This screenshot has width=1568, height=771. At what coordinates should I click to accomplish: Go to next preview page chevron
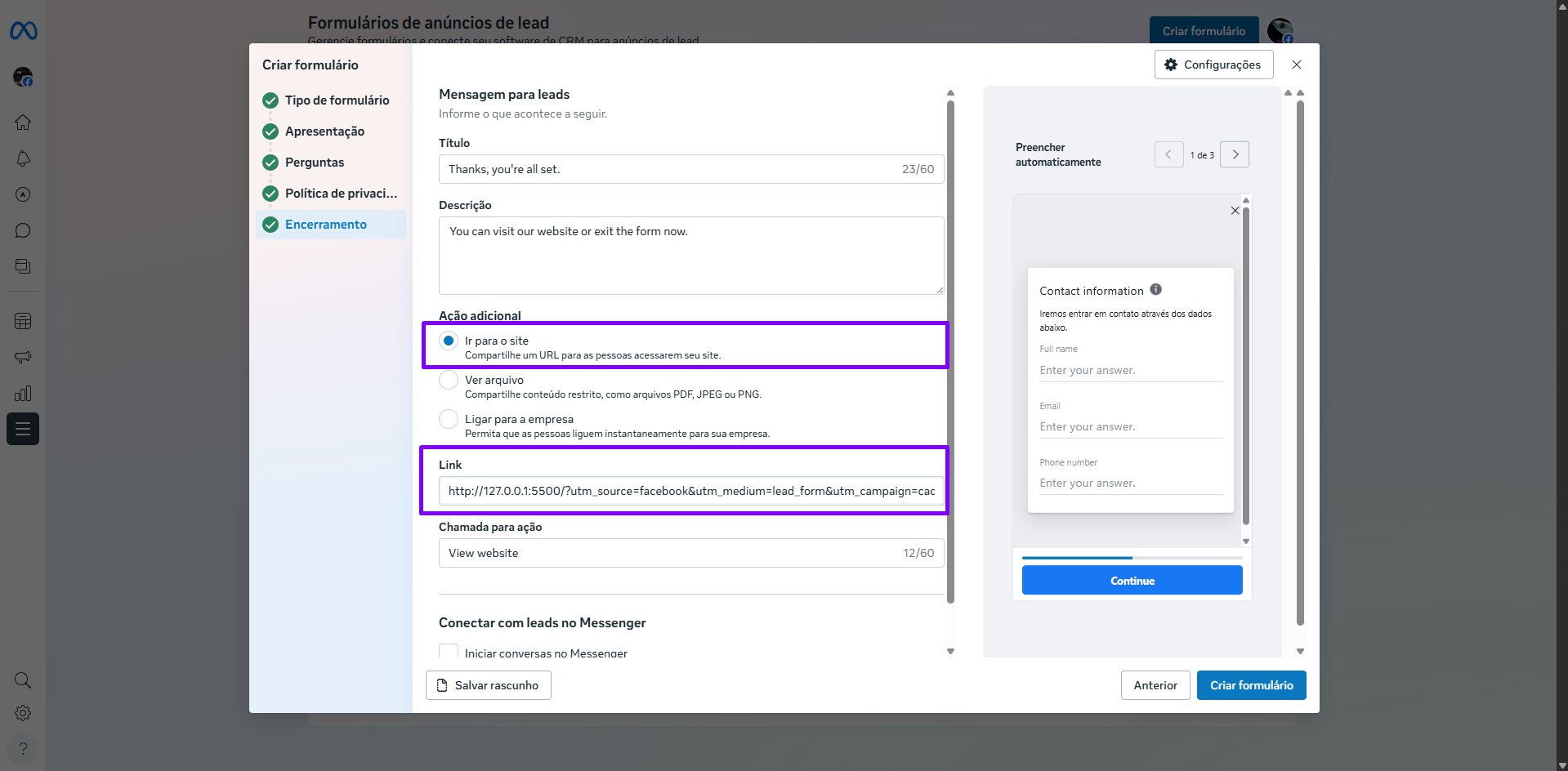1235,154
